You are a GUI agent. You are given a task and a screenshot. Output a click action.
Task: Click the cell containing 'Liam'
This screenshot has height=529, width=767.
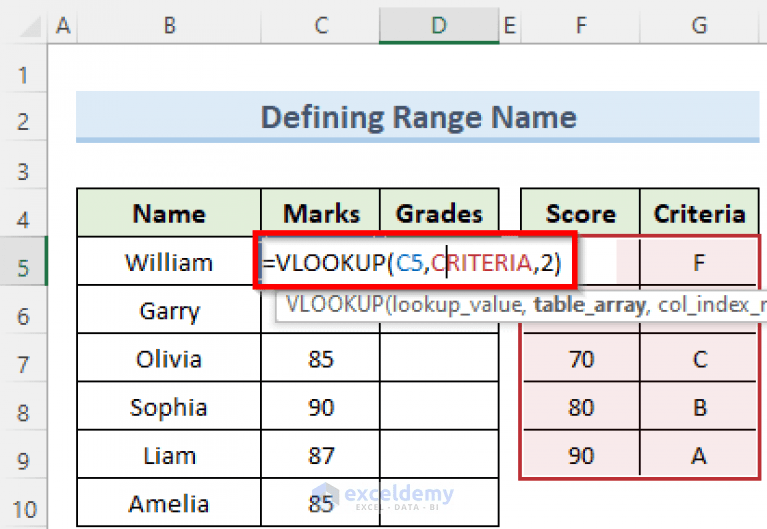tap(169, 455)
